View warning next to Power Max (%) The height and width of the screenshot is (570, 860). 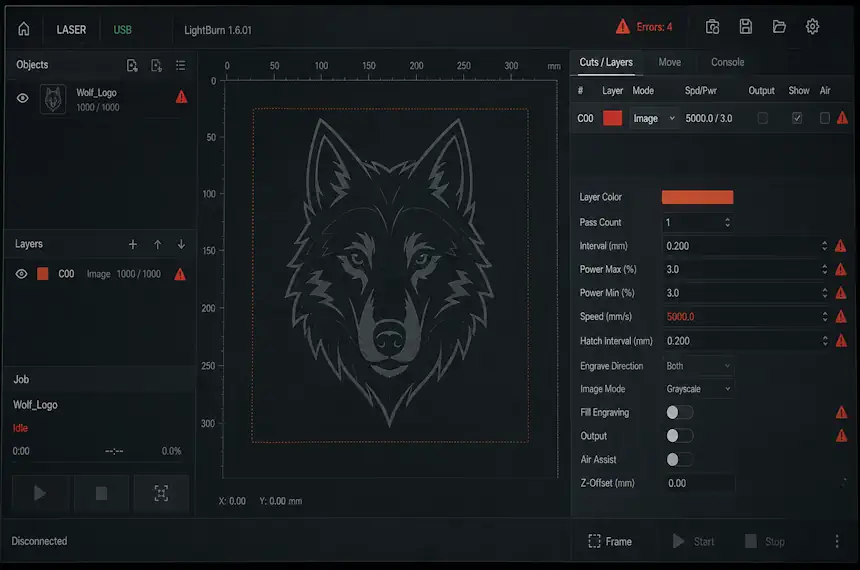[x=840, y=269]
